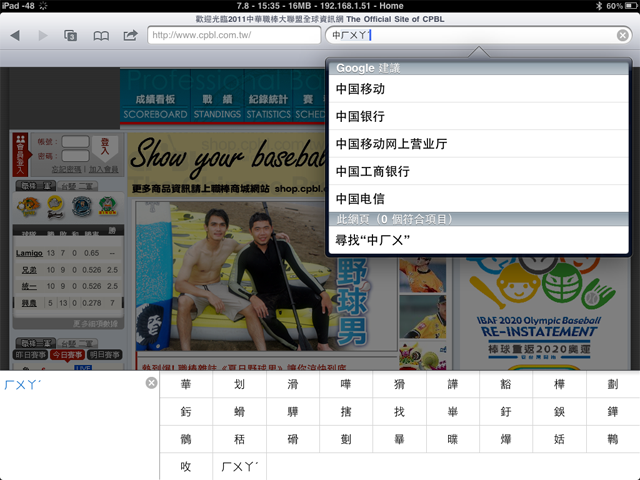The image size is (640, 480).
Task: Tap the 帳號 account input box
Action: pyautogui.click(x=76, y=142)
